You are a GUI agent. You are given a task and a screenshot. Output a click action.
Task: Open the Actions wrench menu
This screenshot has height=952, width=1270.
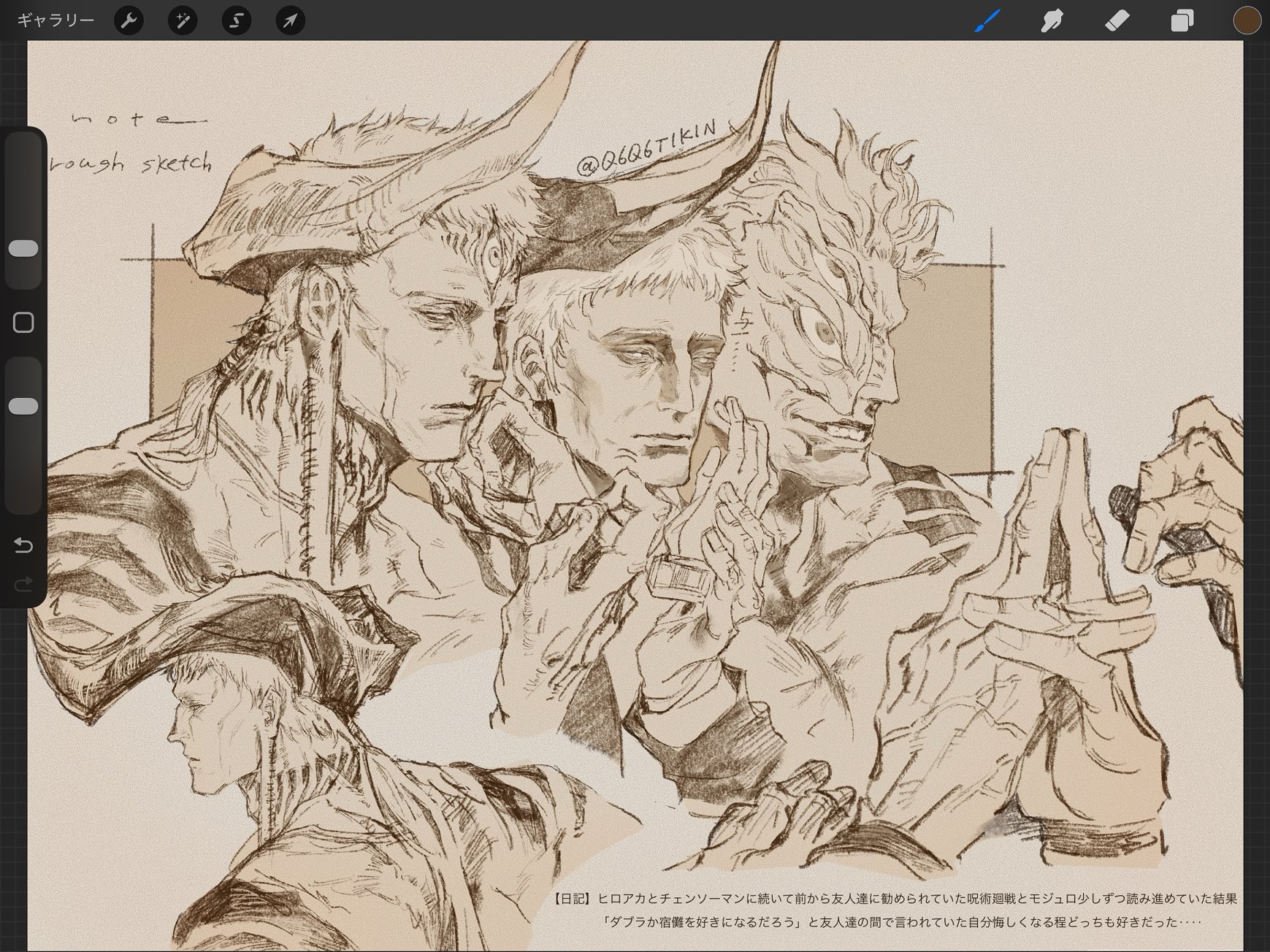(129, 20)
